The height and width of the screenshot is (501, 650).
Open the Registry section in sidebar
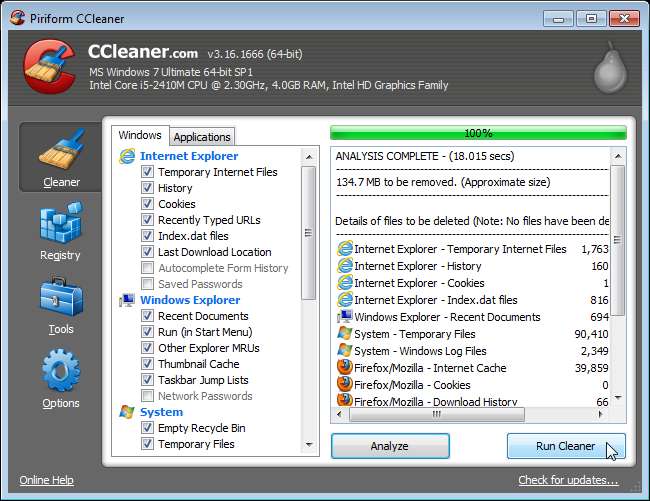point(61,231)
